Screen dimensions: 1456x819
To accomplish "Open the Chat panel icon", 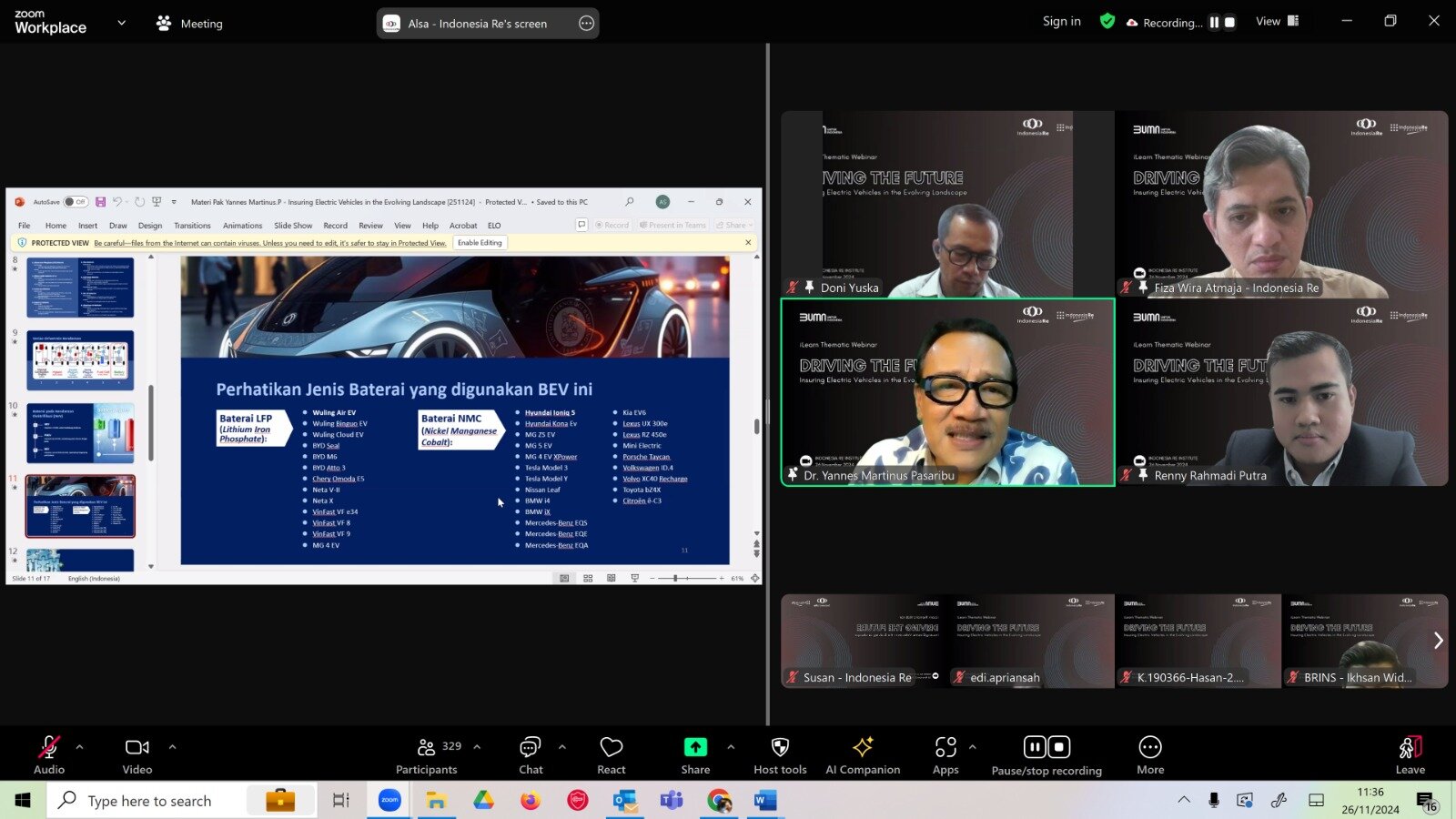I will (530, 747).
